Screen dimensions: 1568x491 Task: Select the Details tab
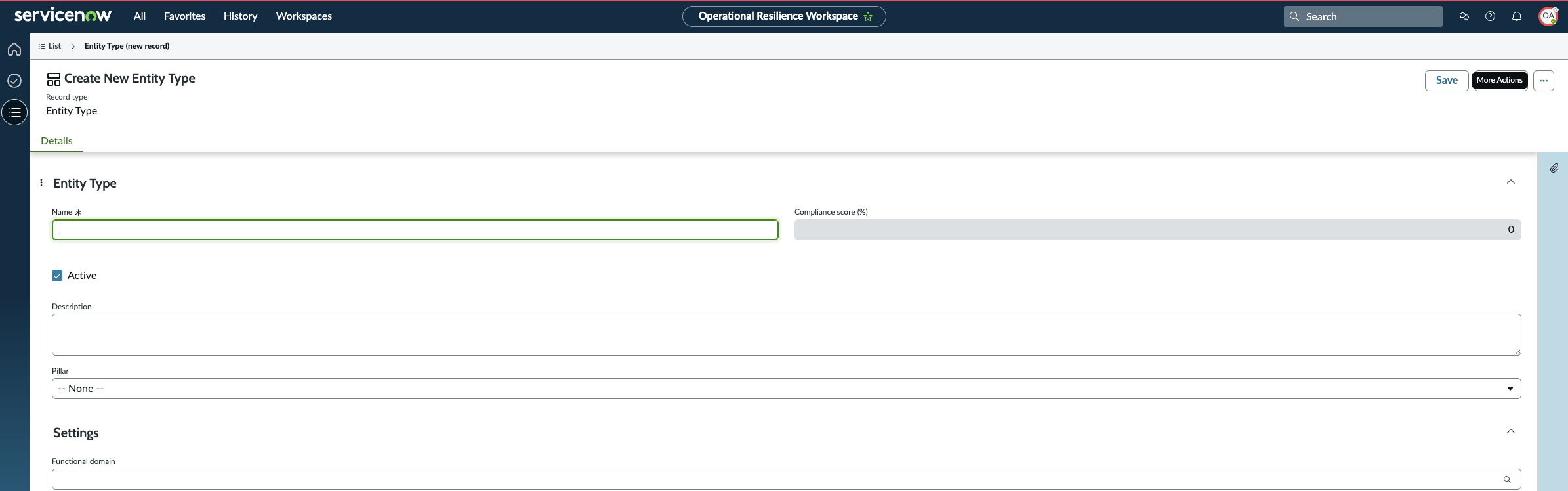click(x=56, y=140)
